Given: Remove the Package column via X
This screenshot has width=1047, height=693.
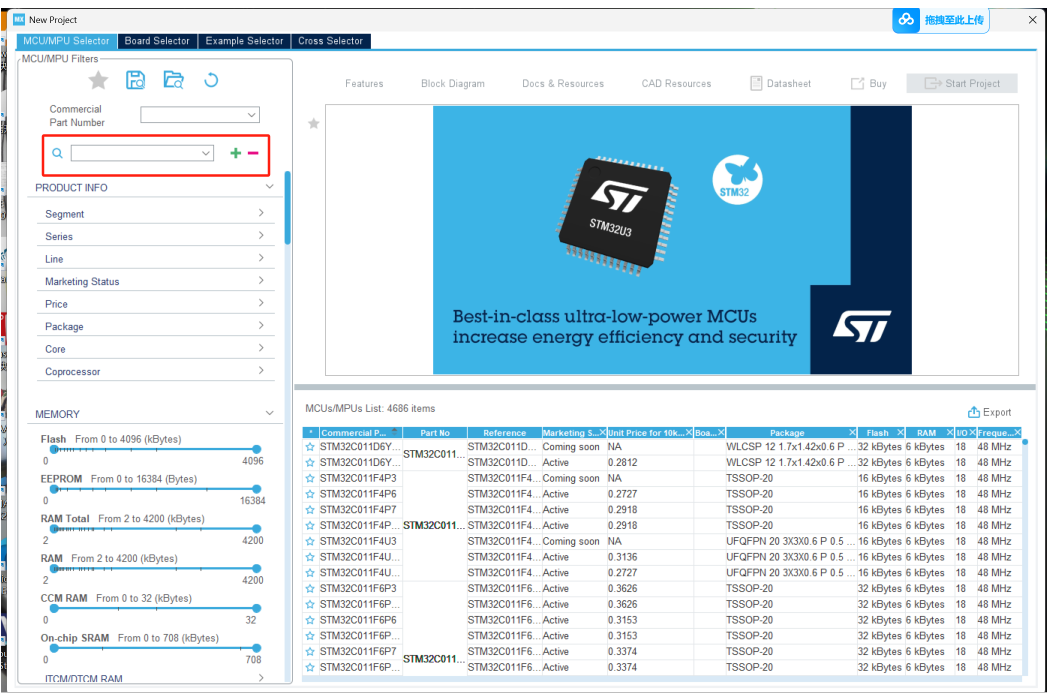Looking at the screenshot, I should pos(852,433).
